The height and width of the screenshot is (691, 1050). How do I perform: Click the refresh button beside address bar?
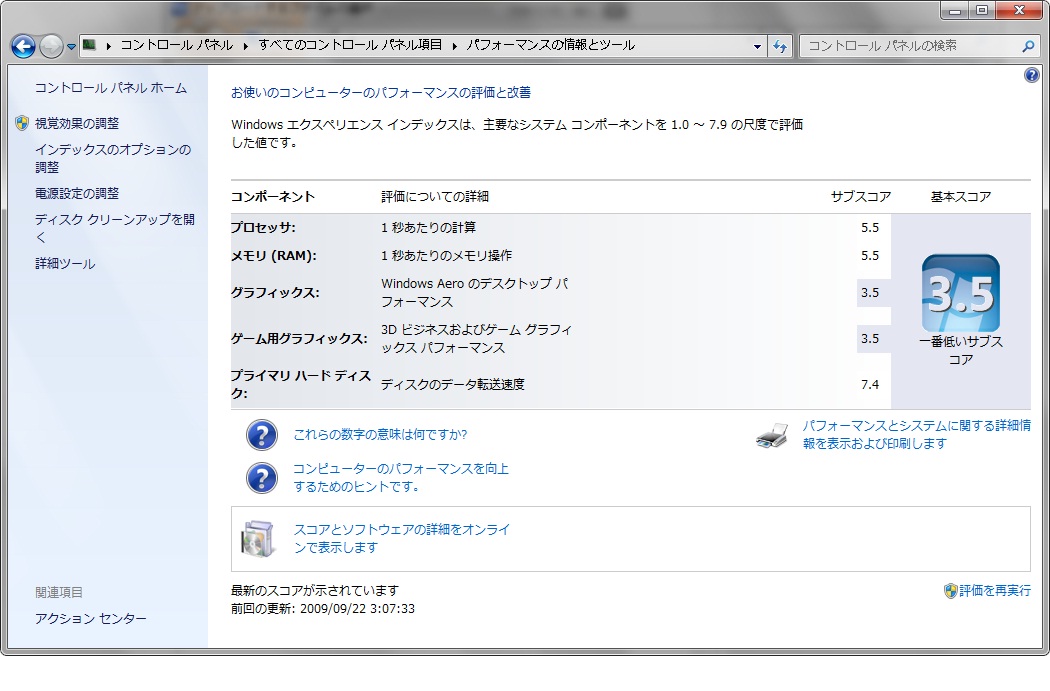point(779,46)
